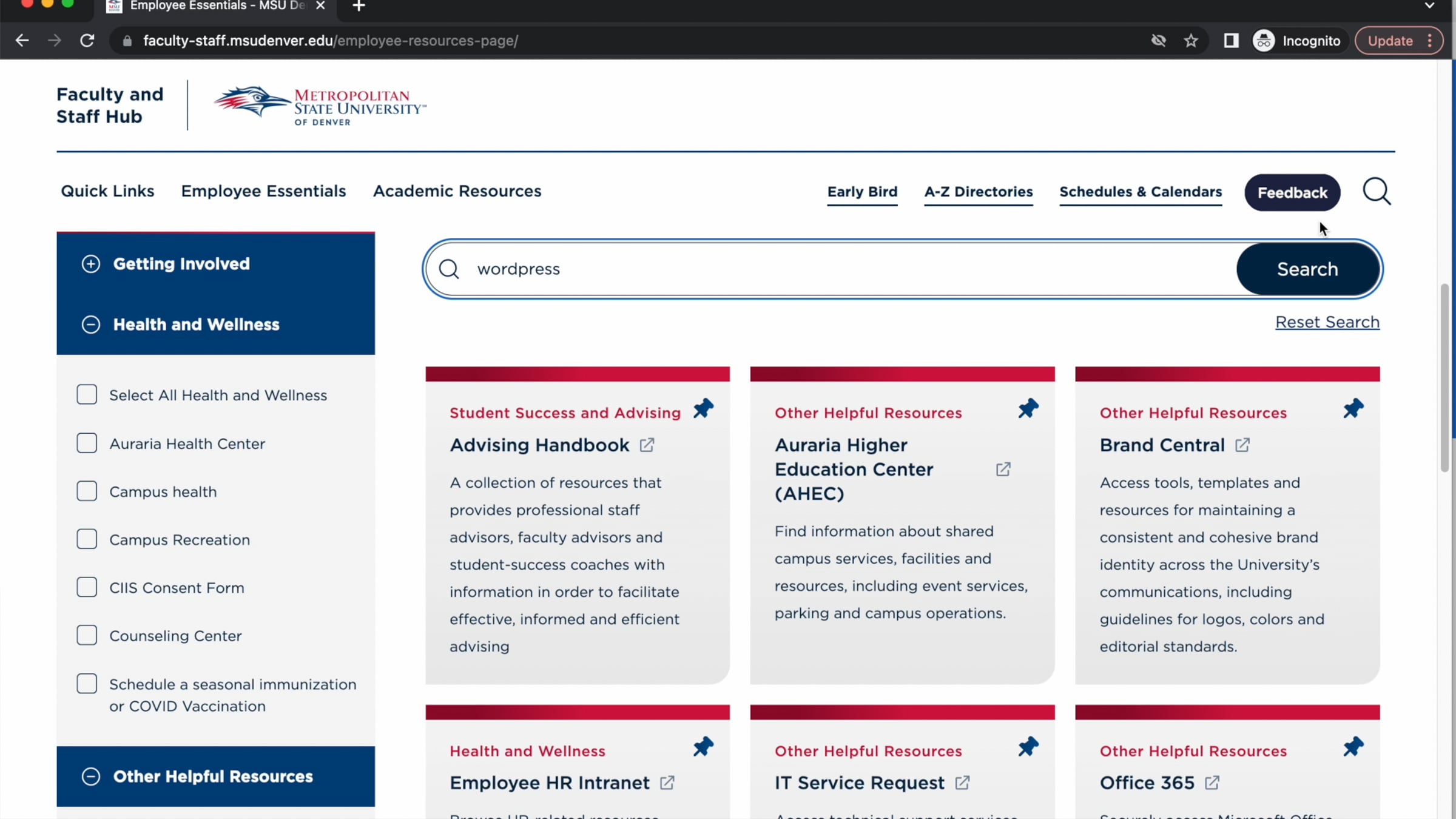Check seasonal immunization or COVID Vaccination filter
Viewport: 1456px width, 819px height.
point(87,684)
